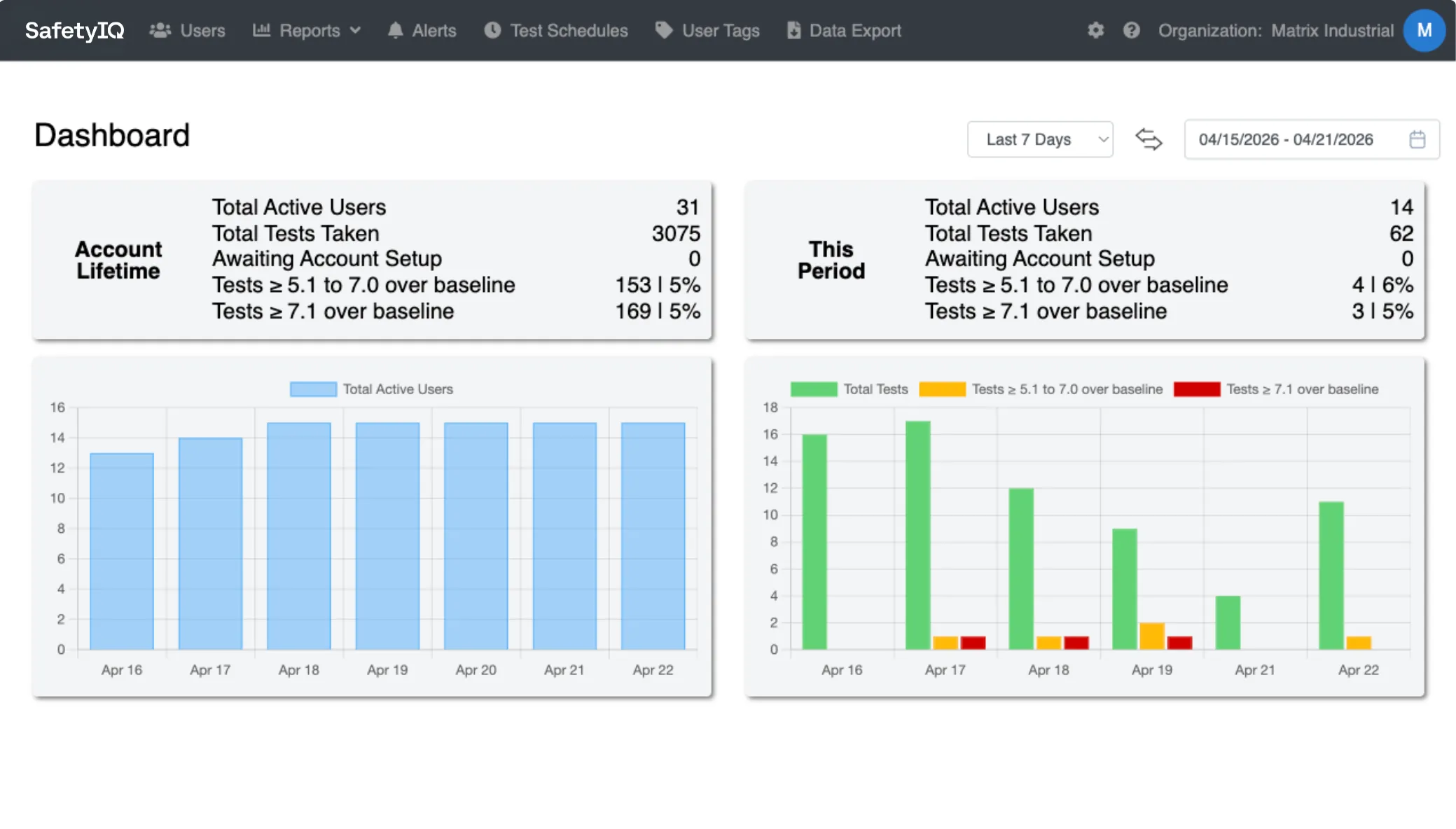The width and height of the screenshot is (1456, 829).
Task: Click the SafetyIQ logo
Action: [74, 31]
